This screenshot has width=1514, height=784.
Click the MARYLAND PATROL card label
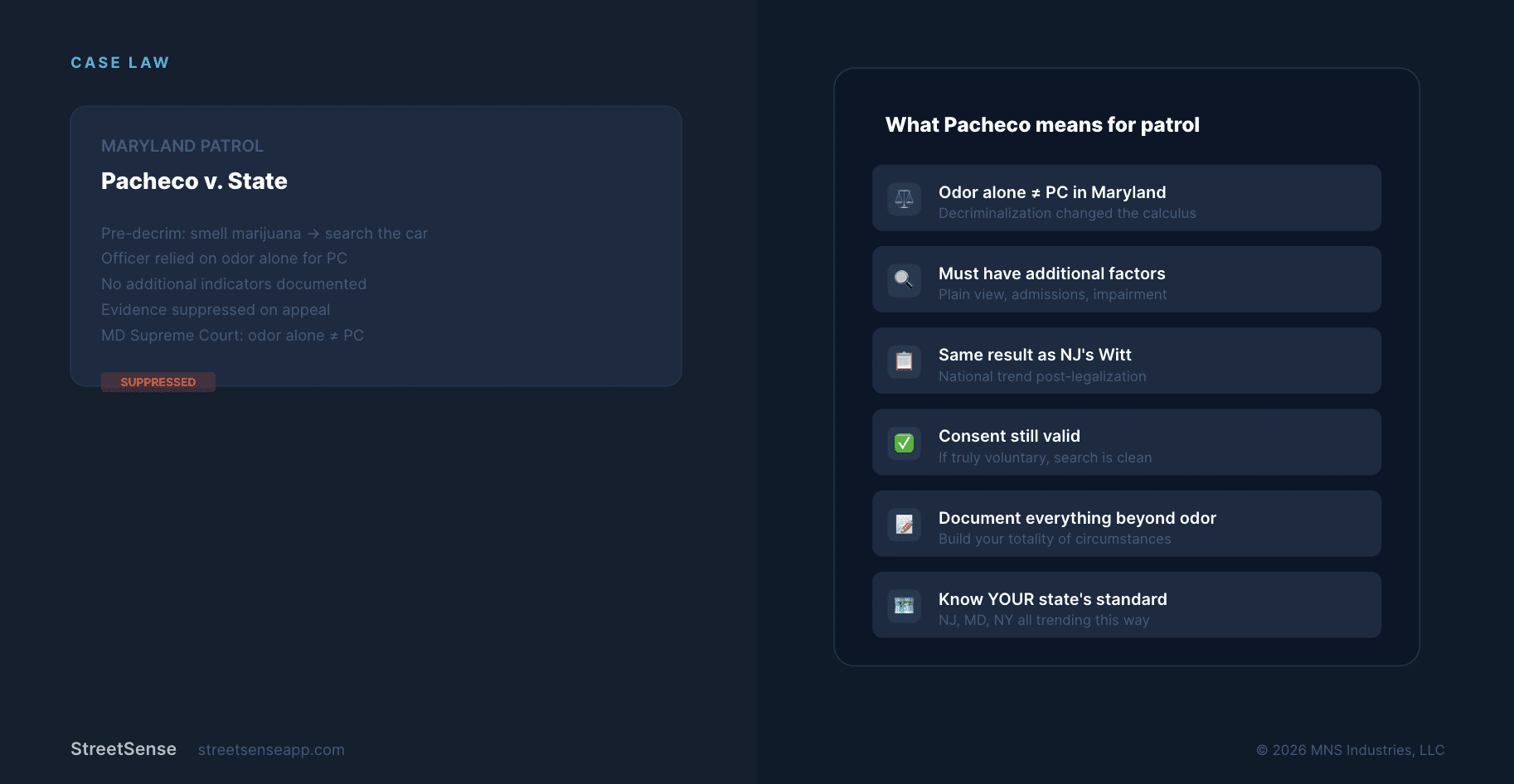[x=182, y=147]
